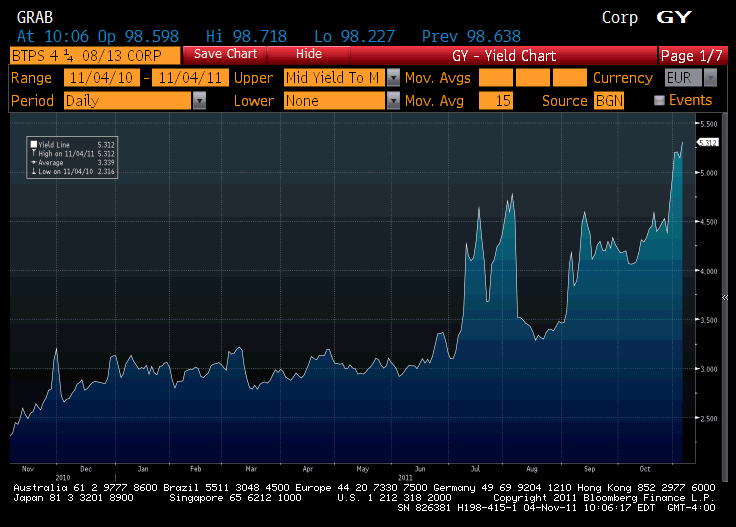
Task: Open the Currency EUR dropdown arrow
Action: [x=711, y=77]
